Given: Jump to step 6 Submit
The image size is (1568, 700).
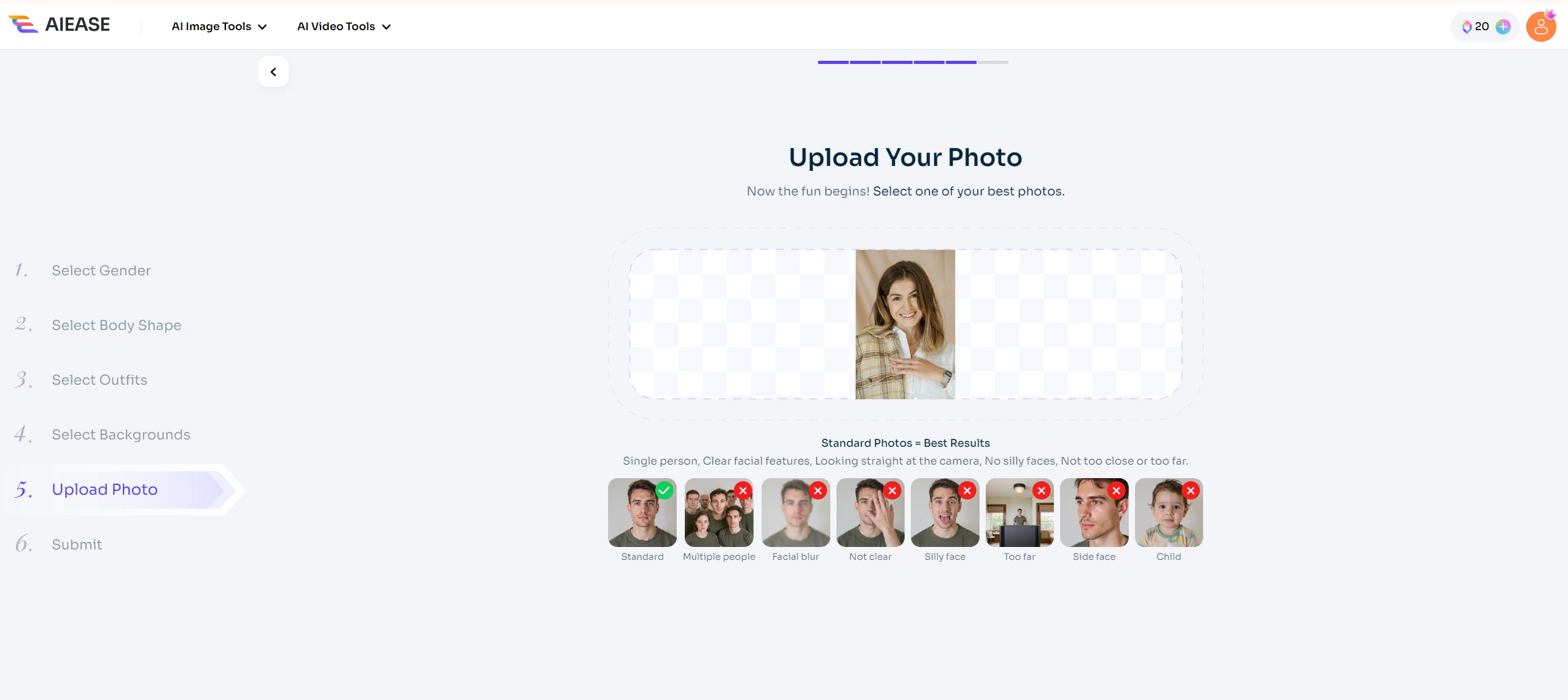Looking at the screenshot, I should tap(77, 545).
